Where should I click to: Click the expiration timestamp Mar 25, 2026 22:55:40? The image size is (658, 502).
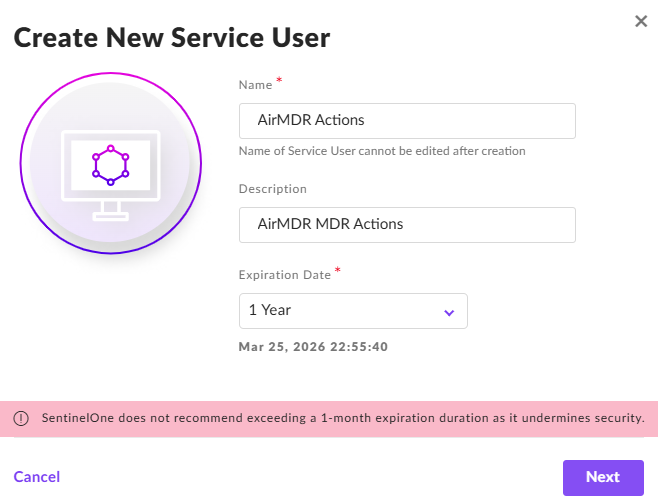pos(313,347)
